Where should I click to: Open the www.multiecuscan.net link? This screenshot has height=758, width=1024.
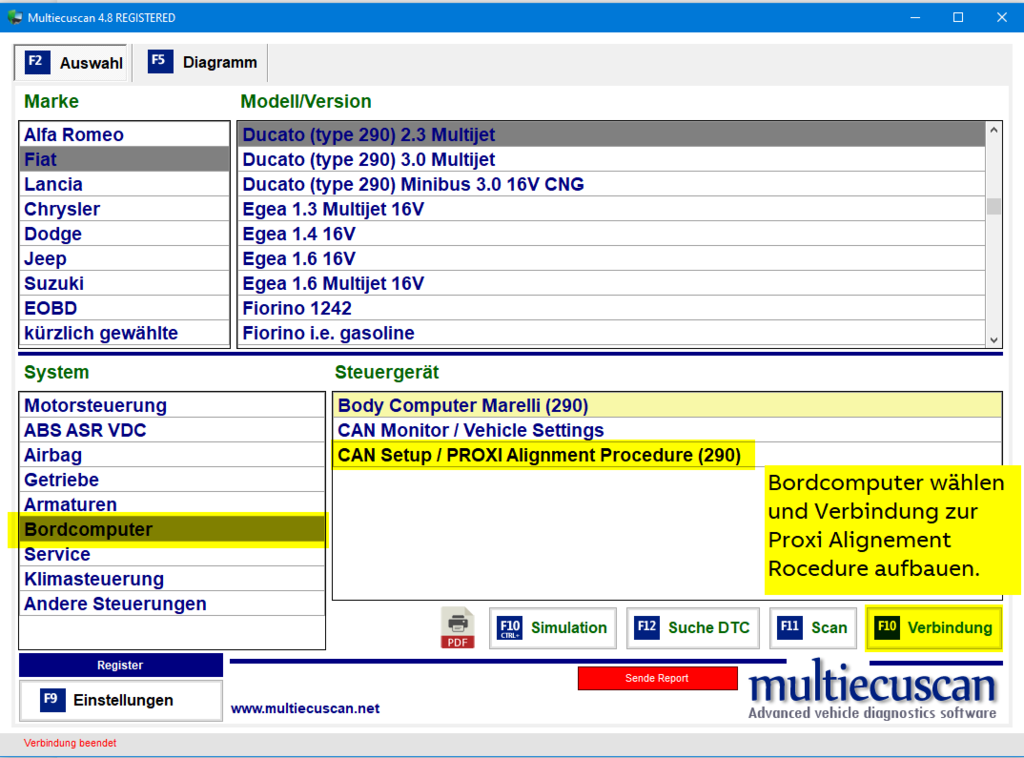[305, 708]
